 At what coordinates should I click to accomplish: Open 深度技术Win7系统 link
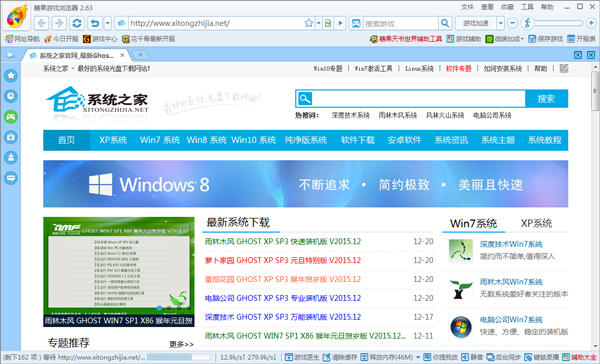click(511, 244)
